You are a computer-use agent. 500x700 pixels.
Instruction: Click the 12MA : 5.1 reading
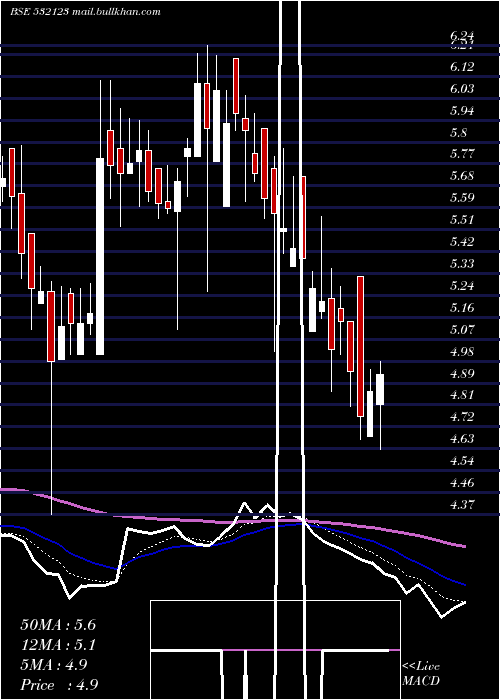point(58,645)
